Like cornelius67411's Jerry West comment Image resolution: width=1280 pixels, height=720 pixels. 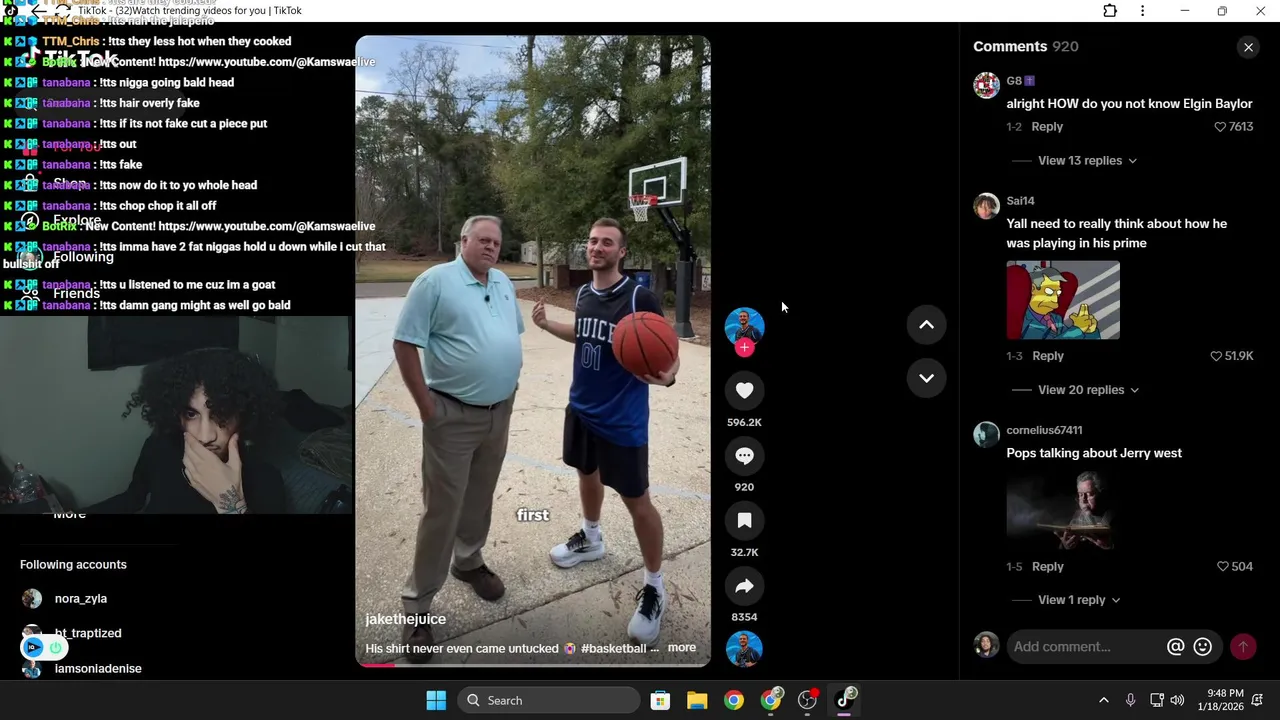click(x=1222, y=566)
